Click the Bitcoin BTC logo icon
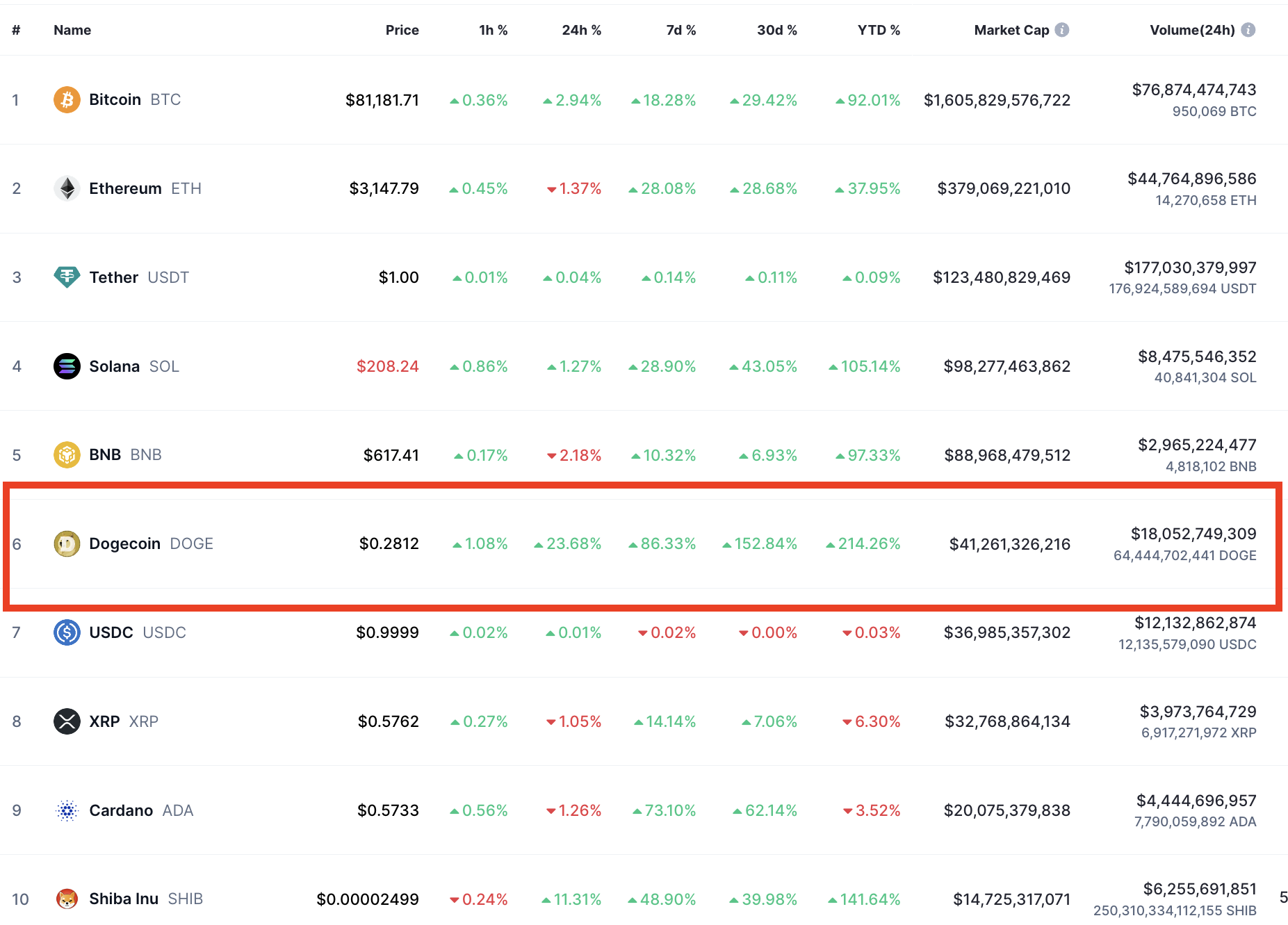Image resolution: width=1288 pixels, height=925 pixels. tap(67, 99)
